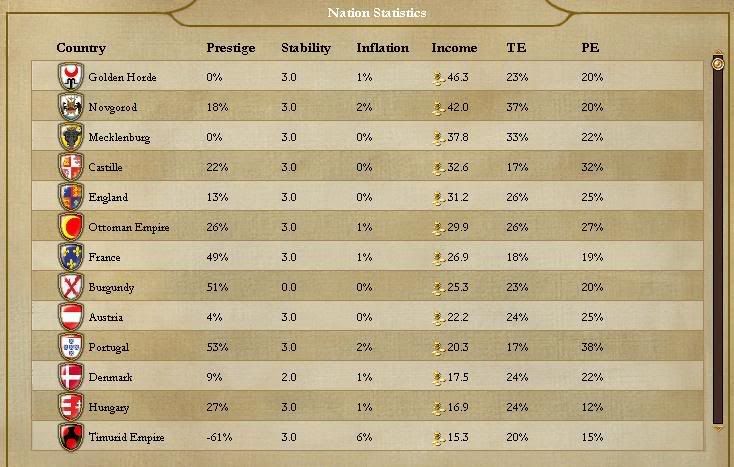
Task: Click Castille's coat of arms shield
Action: [71, 167]
